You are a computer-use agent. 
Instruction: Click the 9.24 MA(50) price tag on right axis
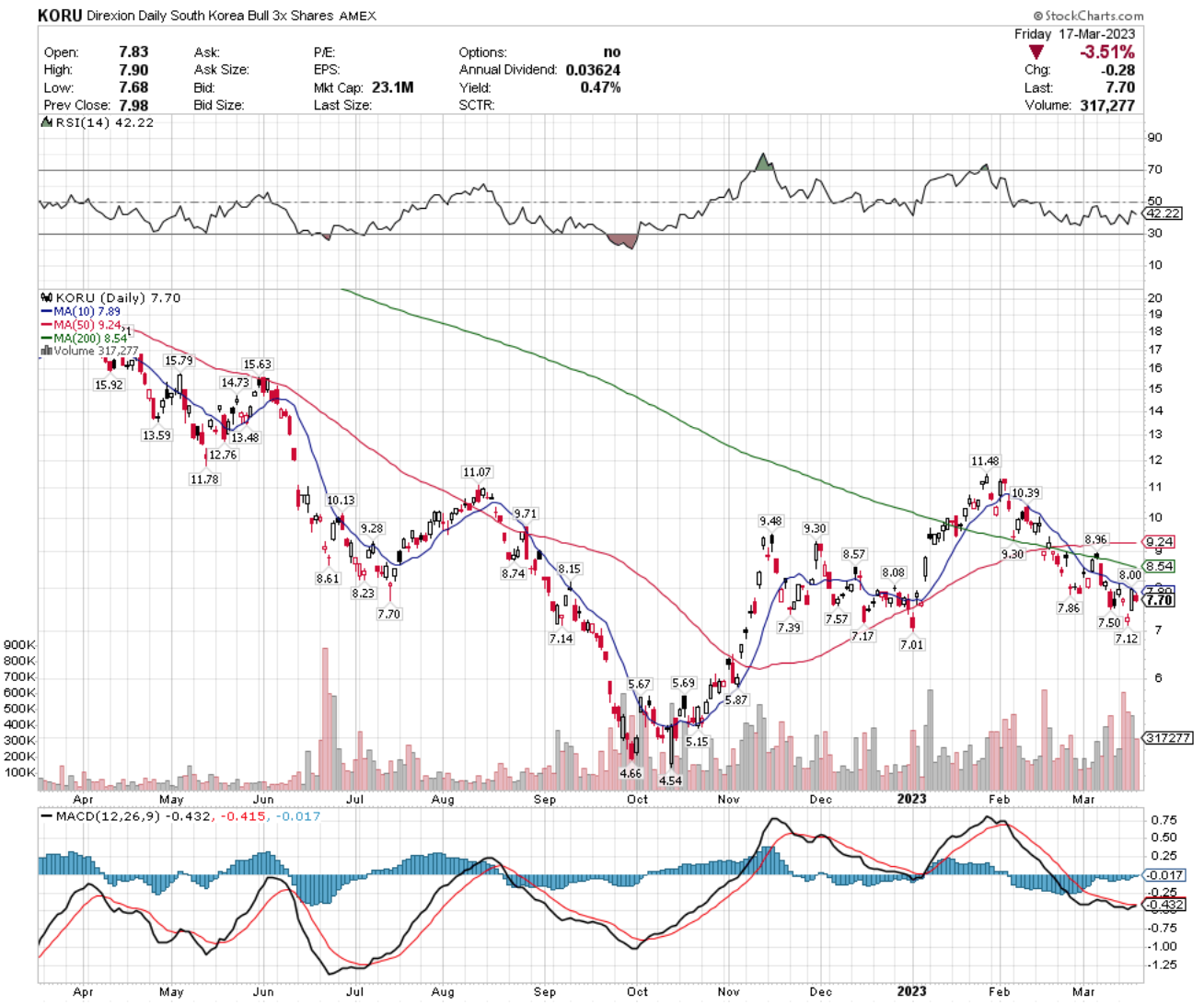point(1160,542)
